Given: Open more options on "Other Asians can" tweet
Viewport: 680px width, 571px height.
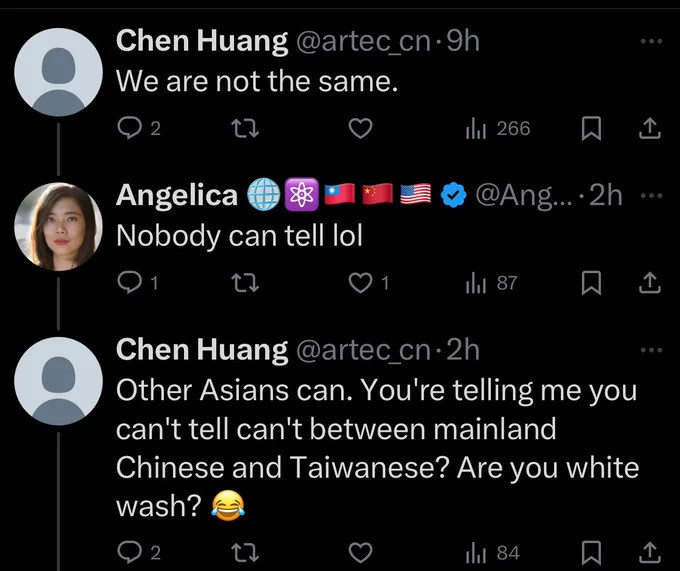Looking at the screenshot, I should point(651,350).
